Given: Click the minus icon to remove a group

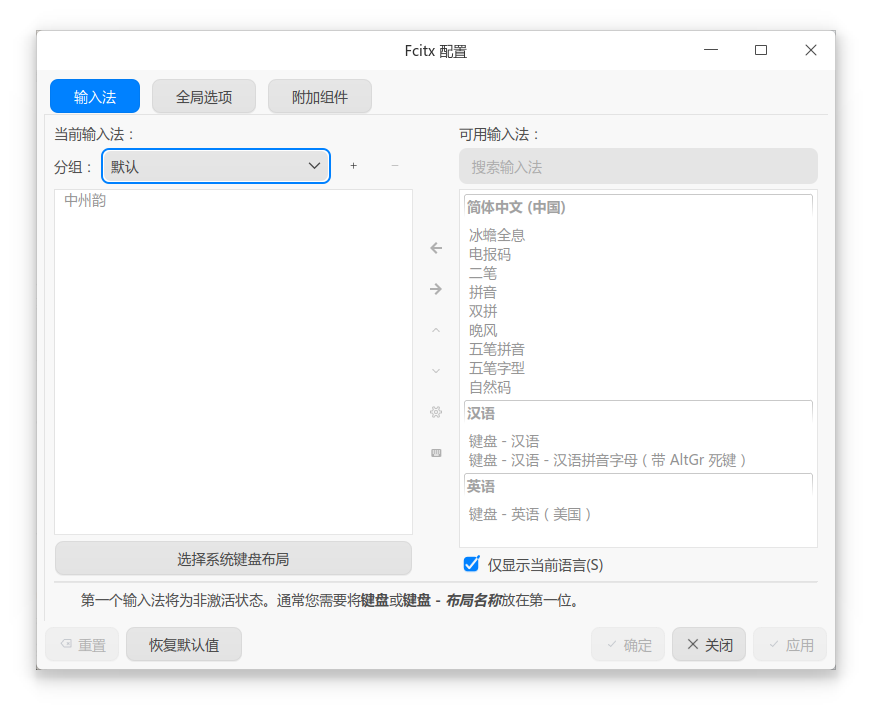Looking at the screenshot, I should [x=394, y=166].
